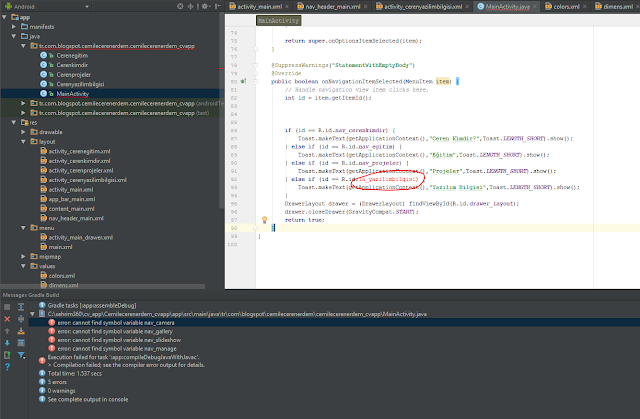Screen dimensions: 640x419
Task: Switch to the dimens.xml editor tab
Action: point(614,7)
